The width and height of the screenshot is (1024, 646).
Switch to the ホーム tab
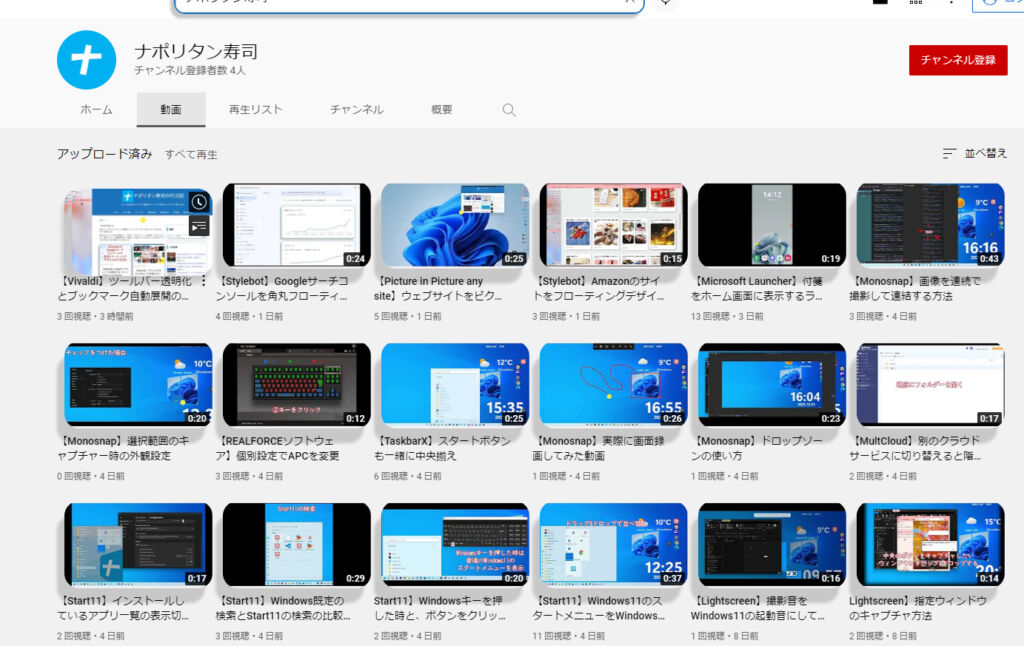pos(96,110)
